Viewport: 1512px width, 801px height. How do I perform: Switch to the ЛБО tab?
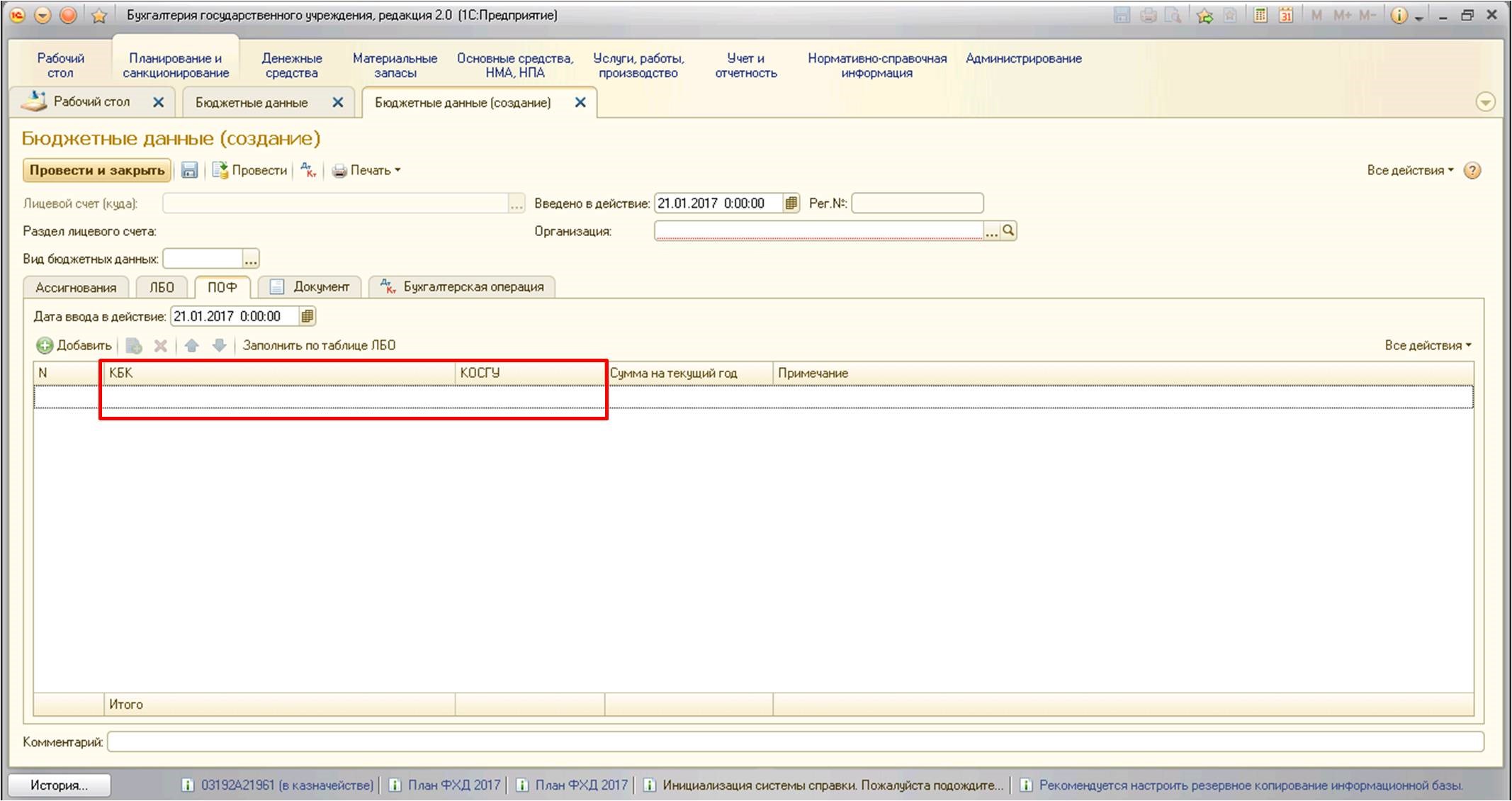pyautogui.click(x=162, y=287)
